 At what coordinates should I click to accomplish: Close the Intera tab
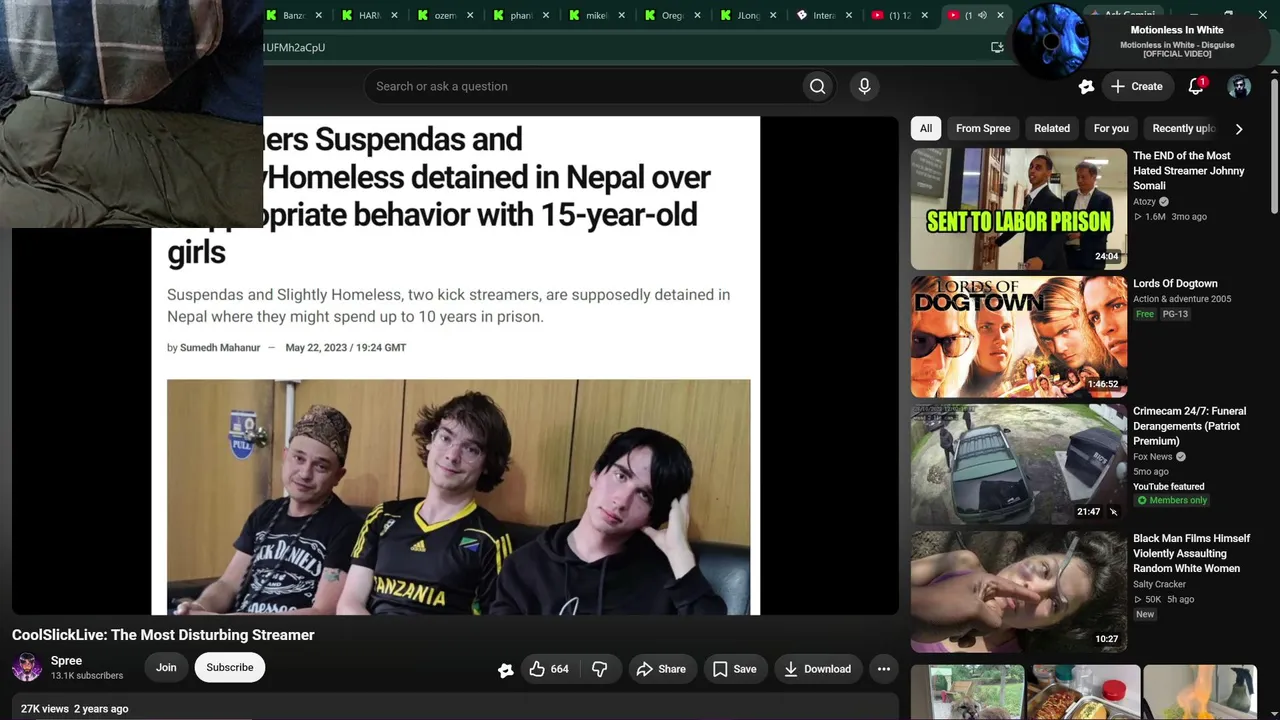click(849, 15)
